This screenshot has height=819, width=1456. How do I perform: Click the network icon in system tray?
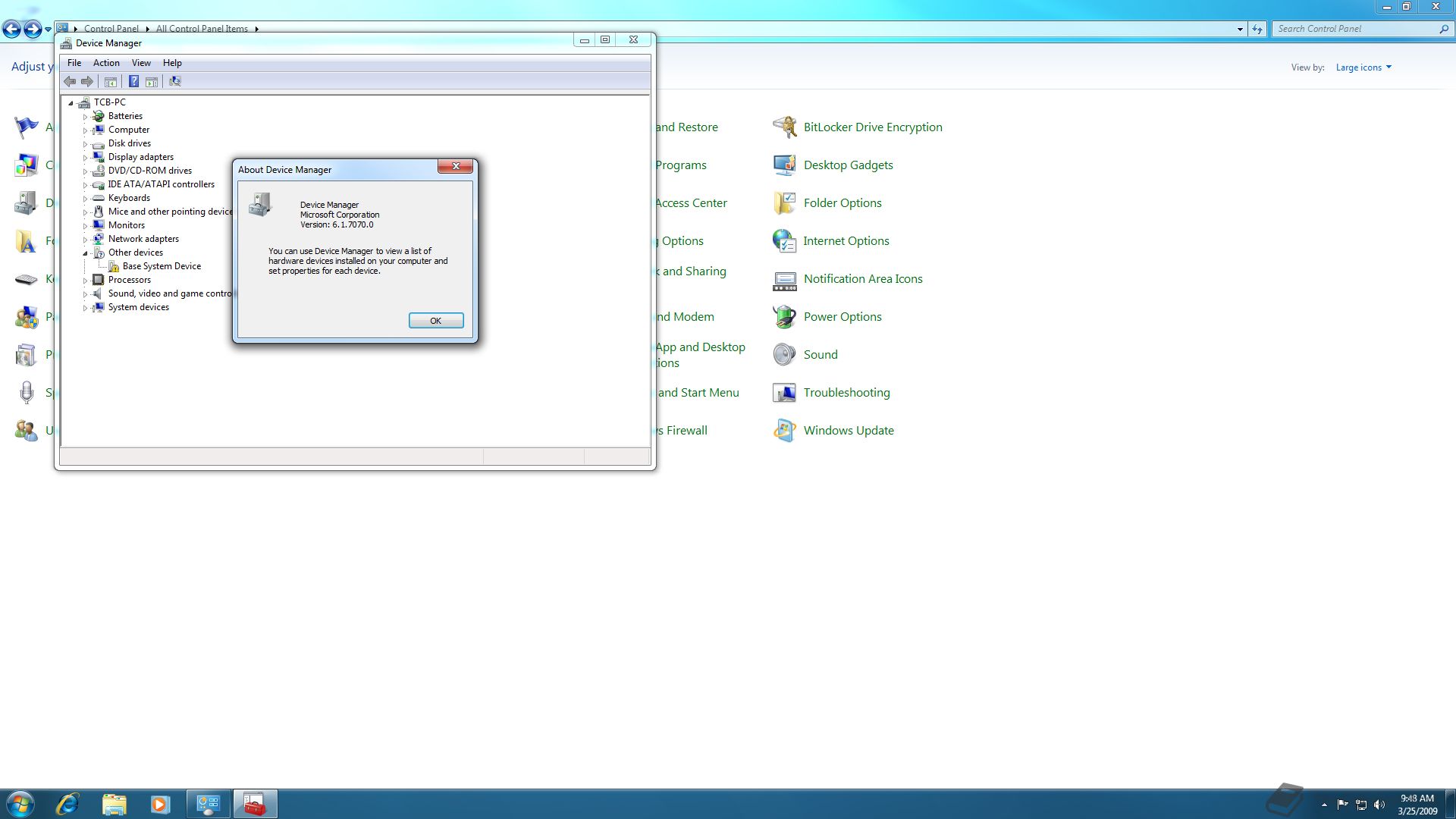[1361, 805]
